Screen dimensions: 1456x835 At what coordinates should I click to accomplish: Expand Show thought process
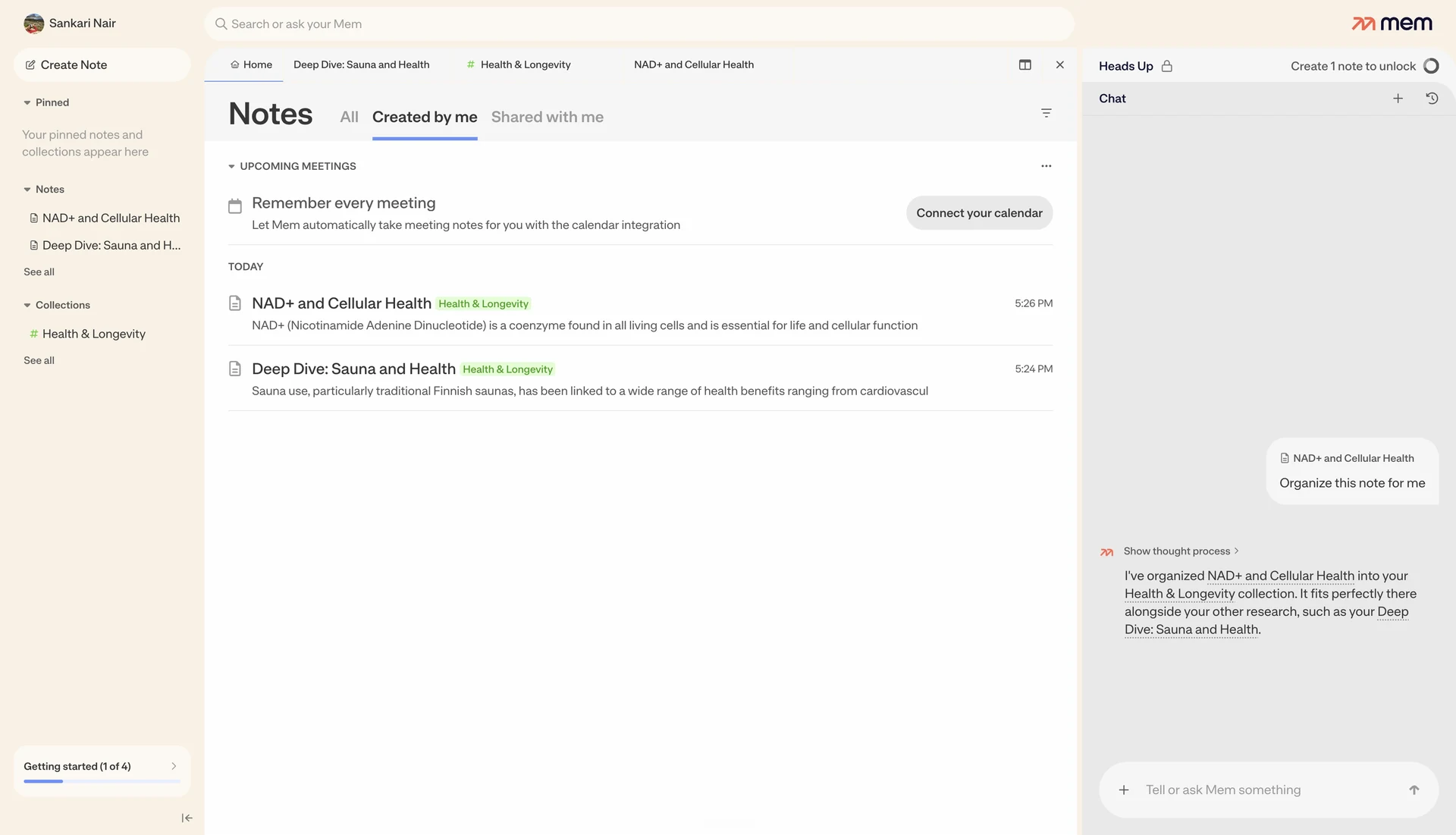coord(1181,551)
